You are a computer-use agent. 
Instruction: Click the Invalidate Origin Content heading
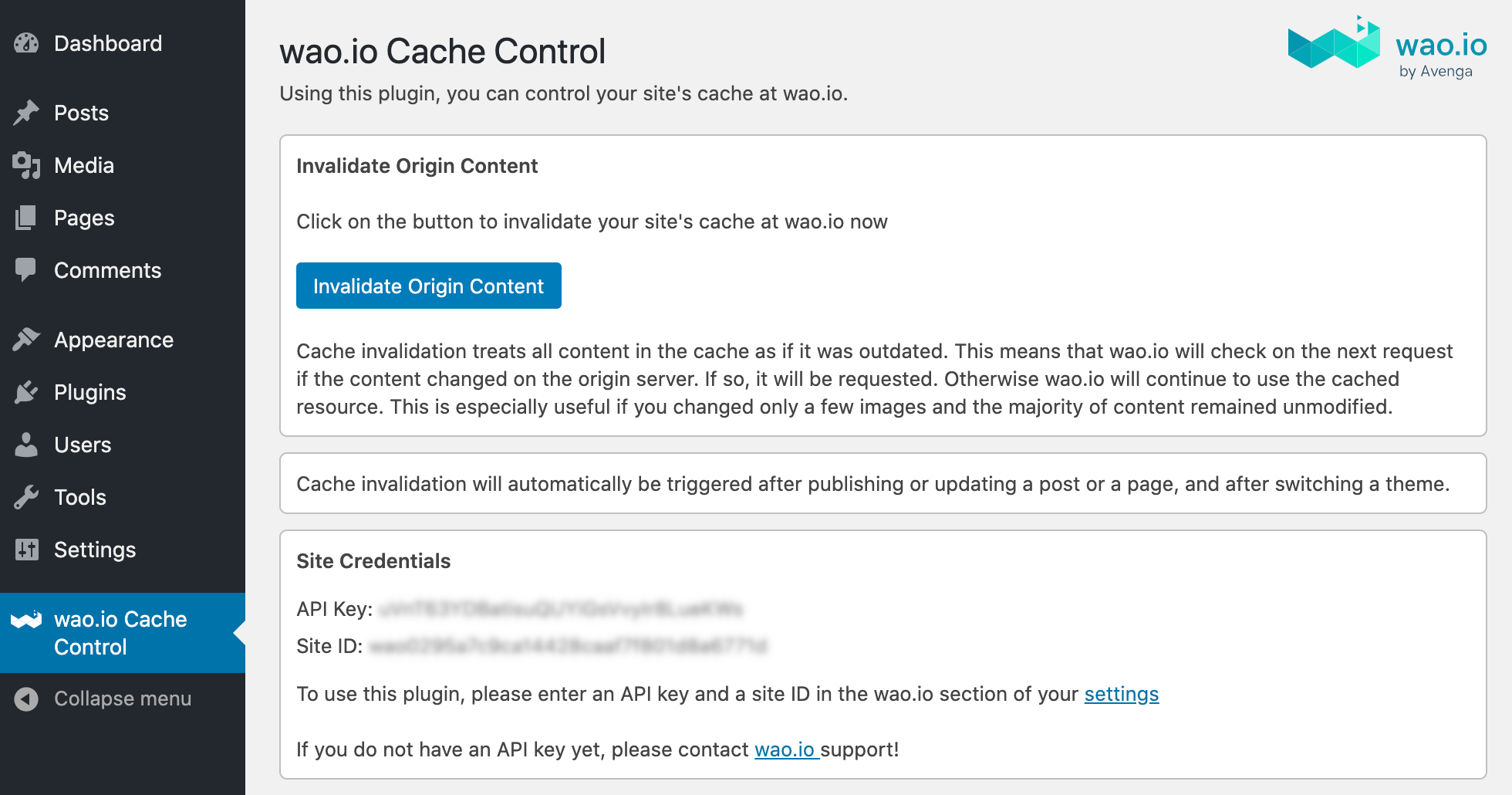tap(417, 166)
